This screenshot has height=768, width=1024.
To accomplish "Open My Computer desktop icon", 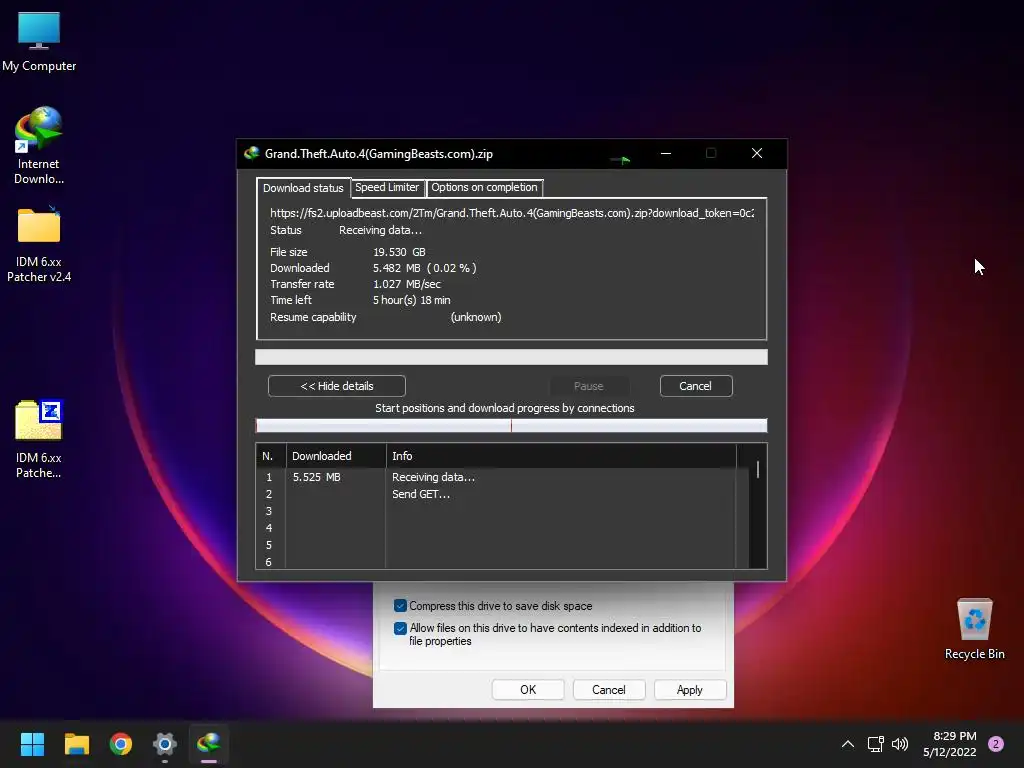I will (39, 41).
